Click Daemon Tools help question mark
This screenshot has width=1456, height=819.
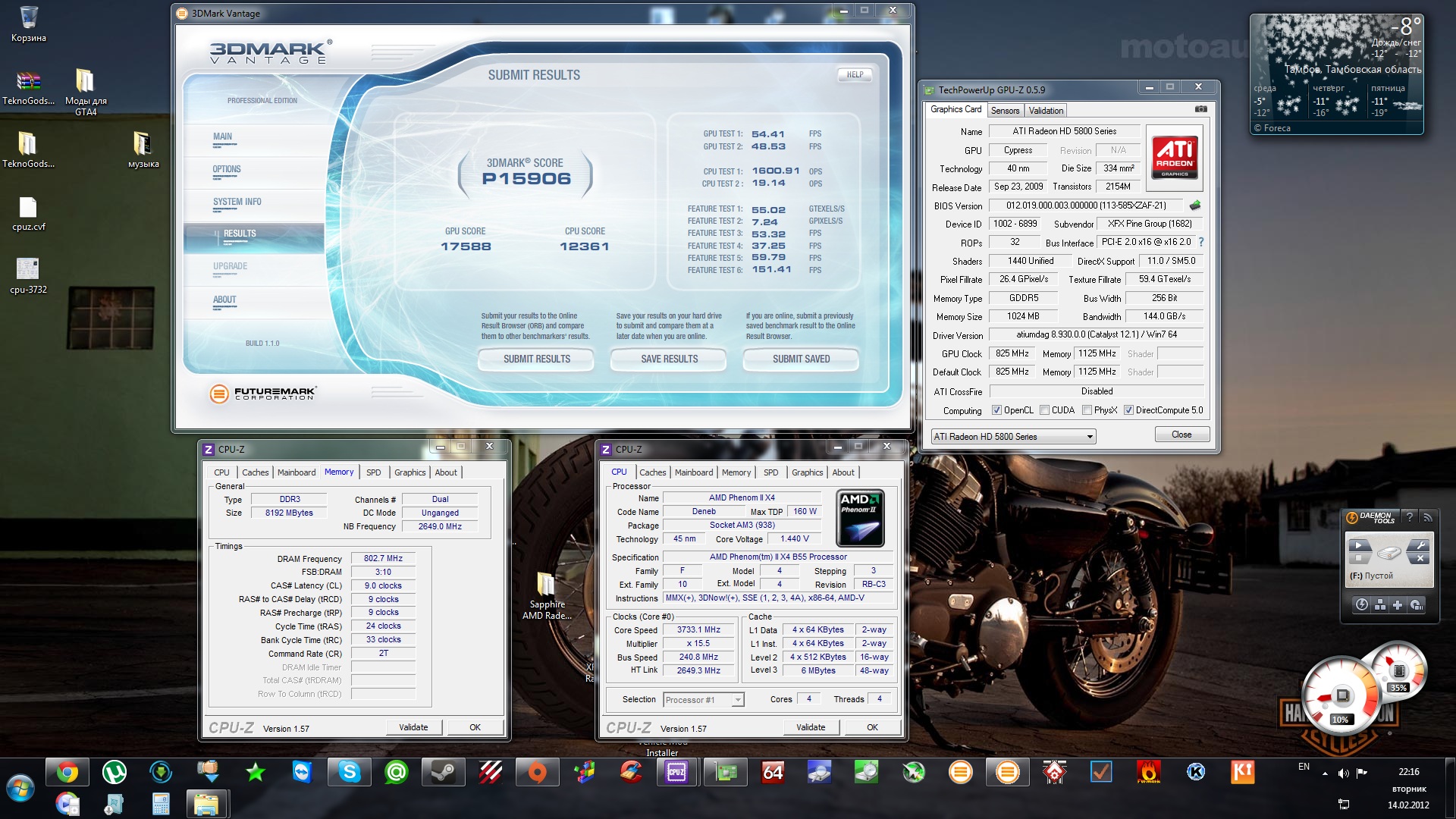[x=1410, y=517]
